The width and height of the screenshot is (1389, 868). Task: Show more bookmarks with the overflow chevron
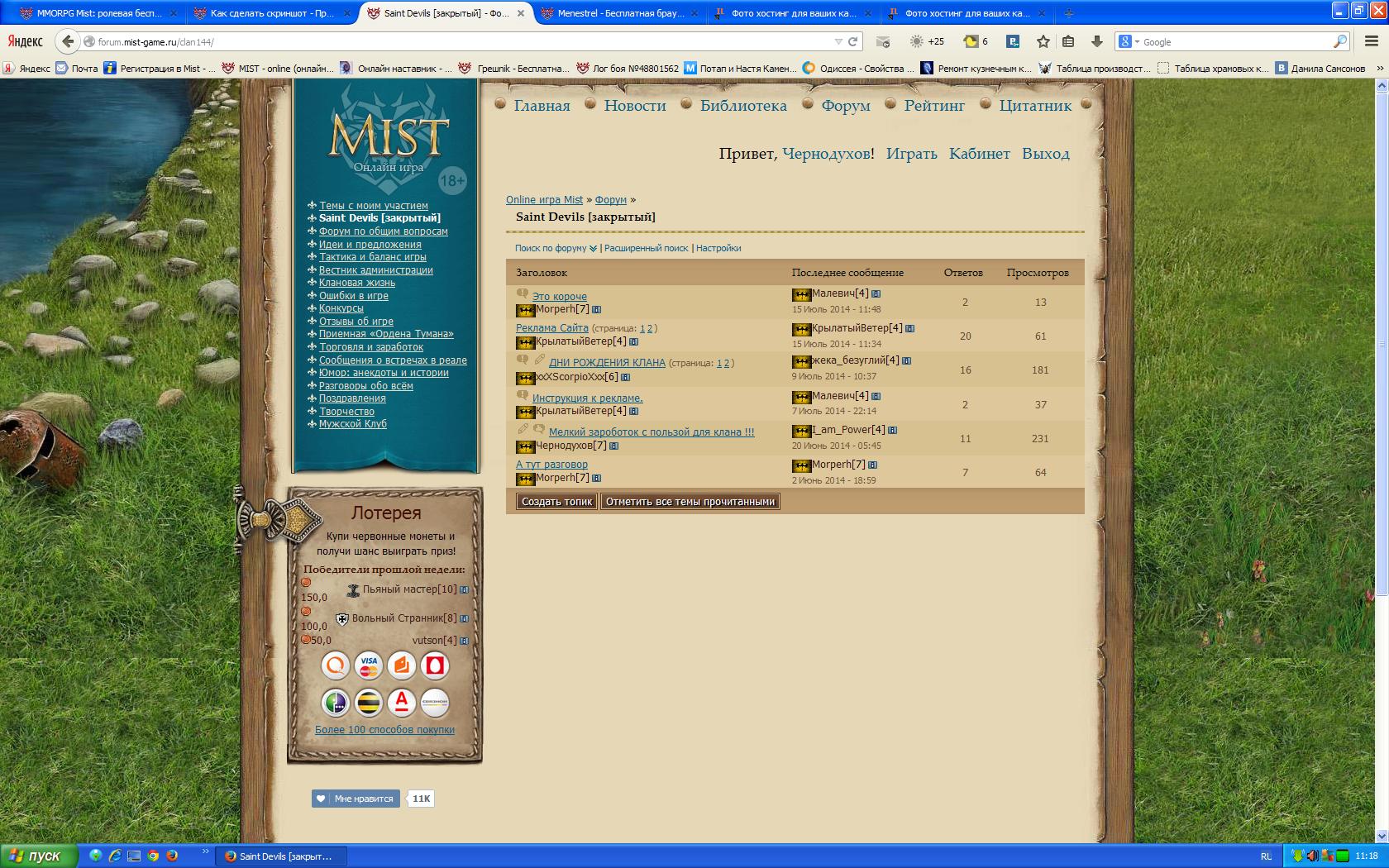click(x=1379, y=69)
